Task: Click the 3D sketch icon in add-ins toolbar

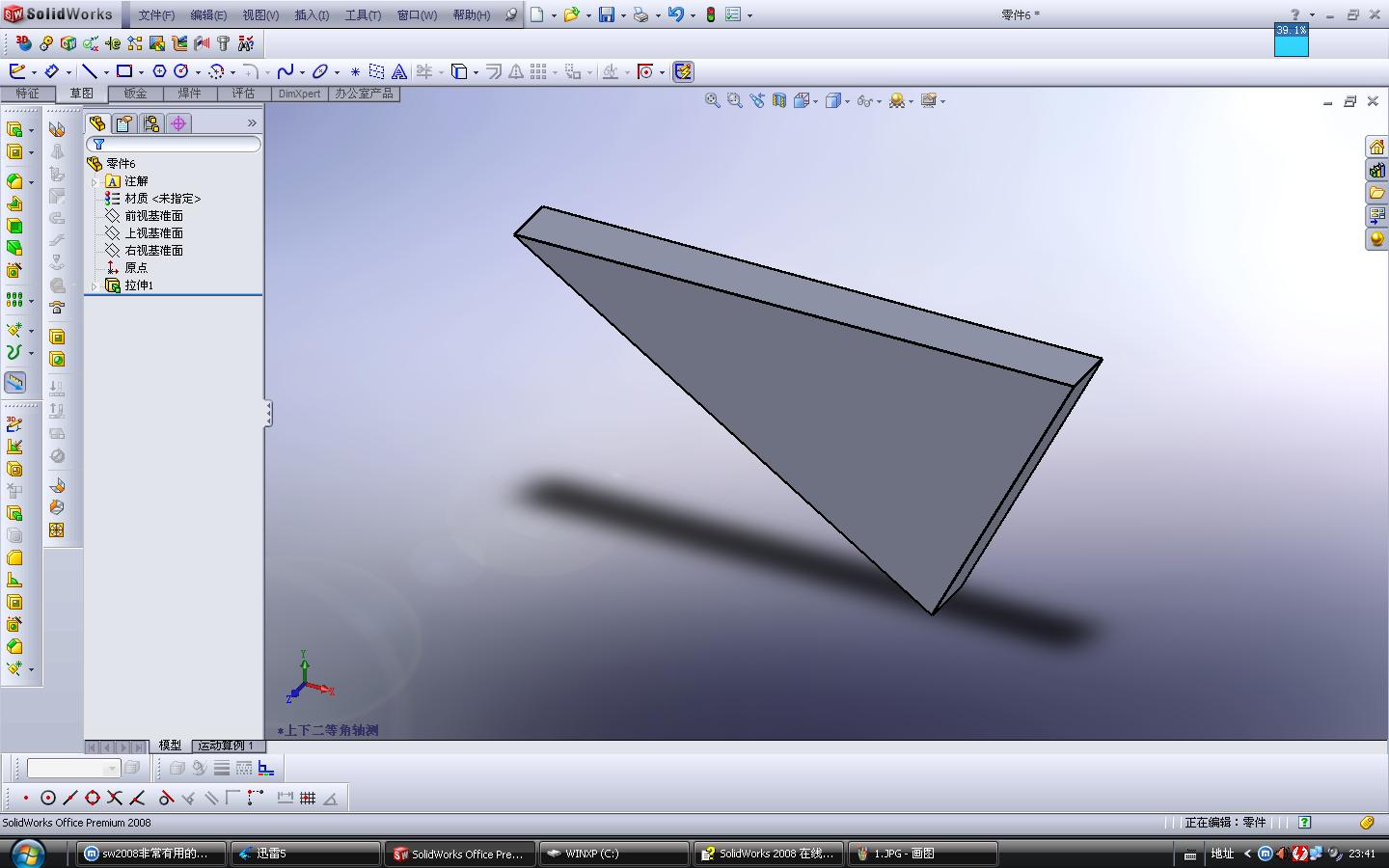Action: click(x=23, y=43)
